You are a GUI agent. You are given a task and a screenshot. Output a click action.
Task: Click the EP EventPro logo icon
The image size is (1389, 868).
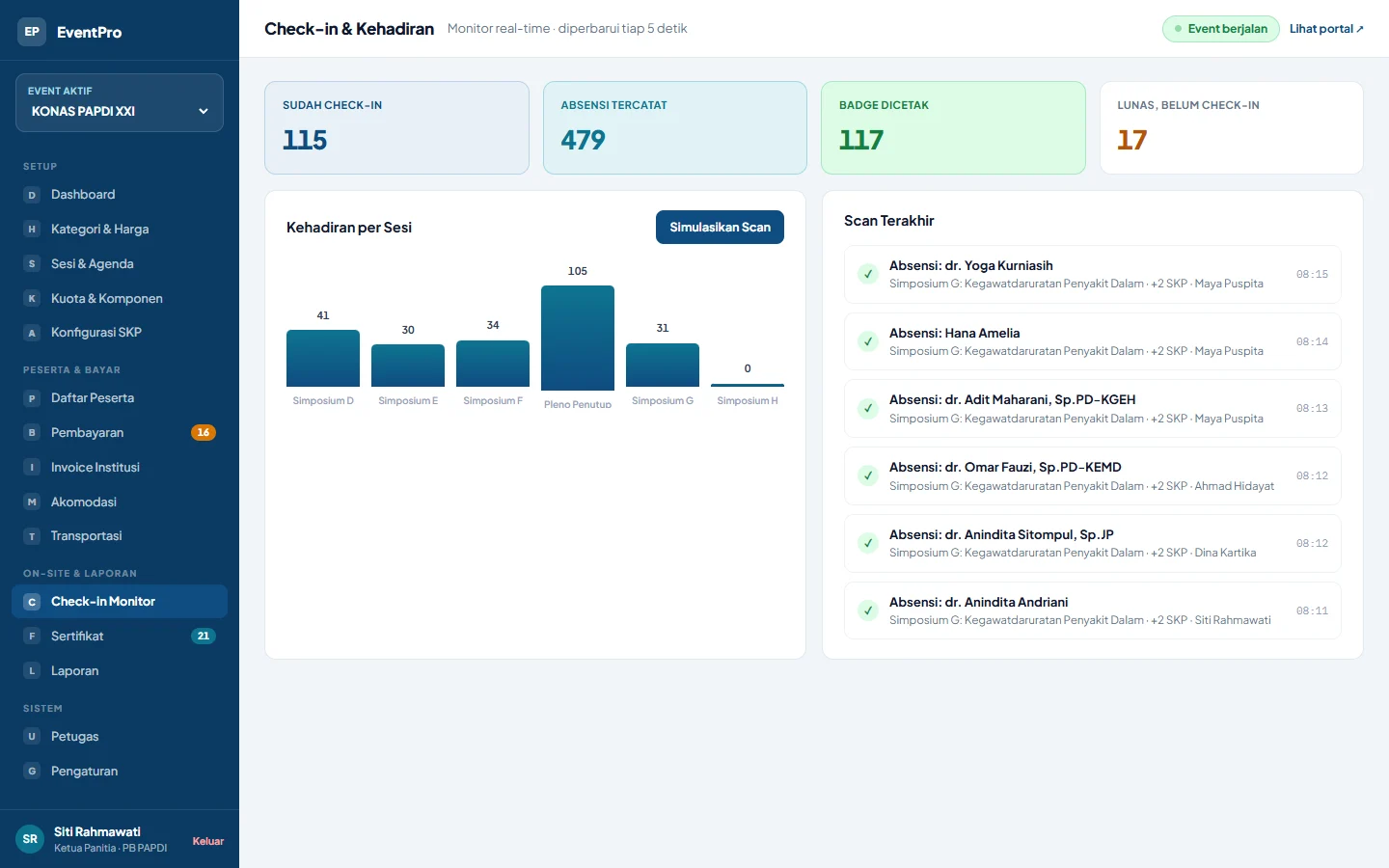pos(32,32)
